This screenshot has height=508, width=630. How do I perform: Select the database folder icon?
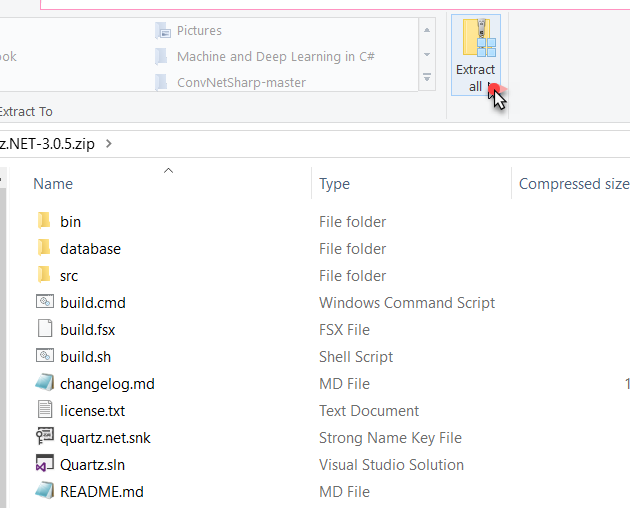pyautogui.click(x=44, y=248)
